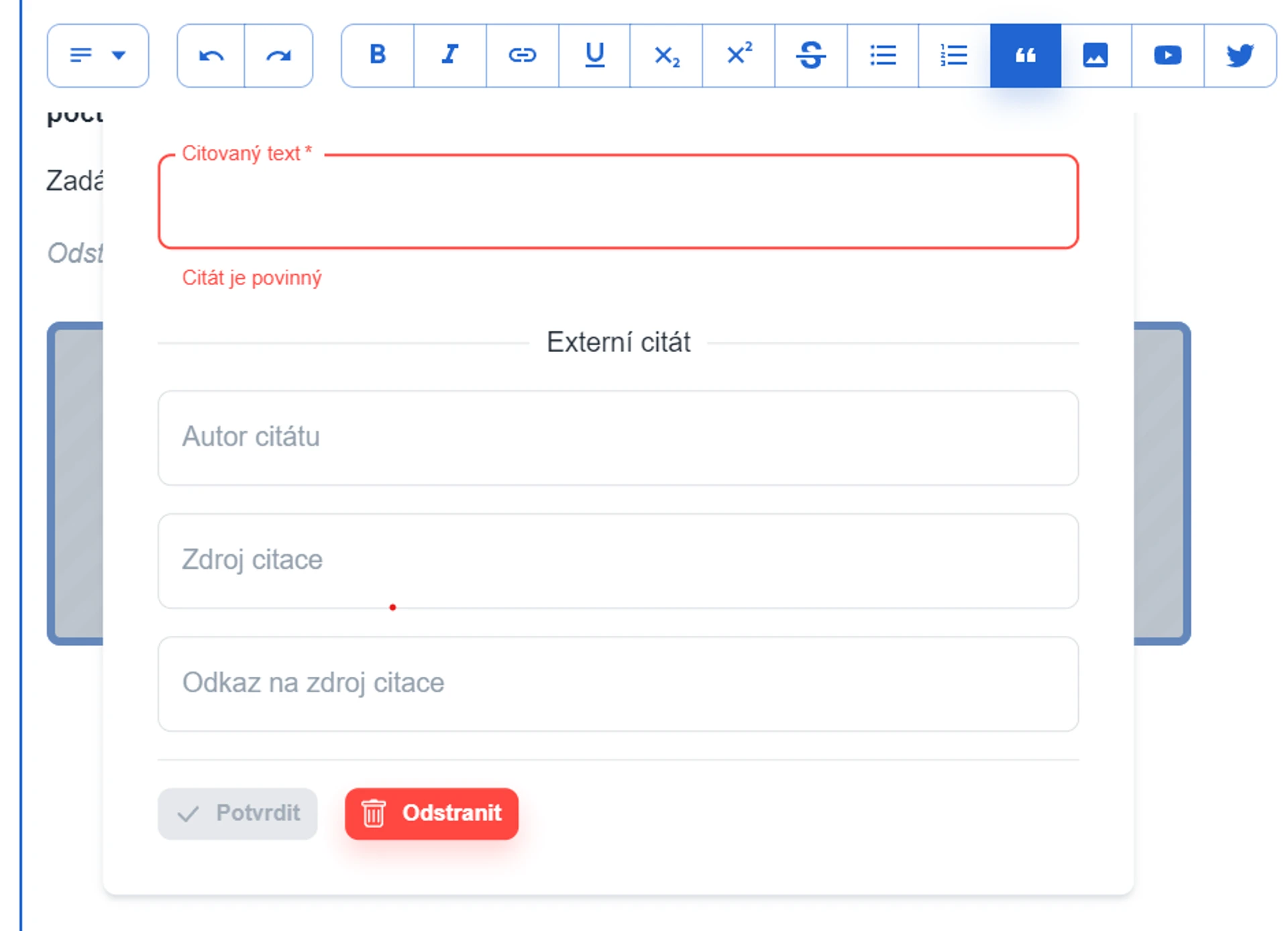Open the paragraph style dropdown
1288x931 pixels.
98,55
